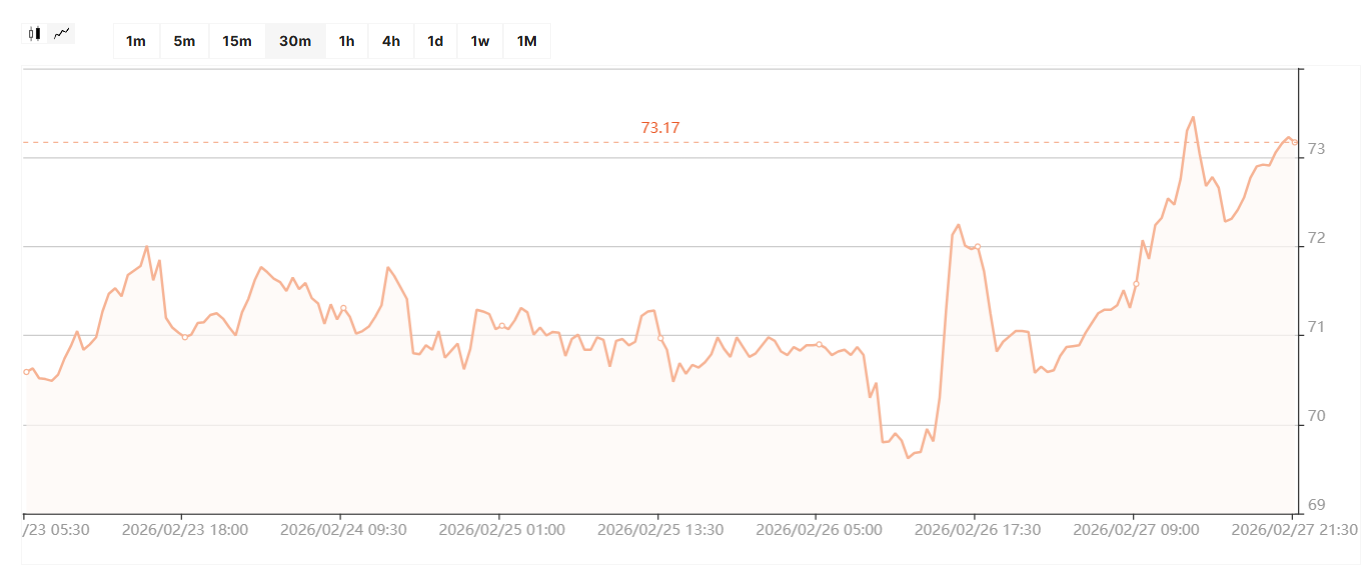The width and height of the screenshot is (1367, 578).
Task: Click the 73.17 current price label
Action: tap(660, 128)
